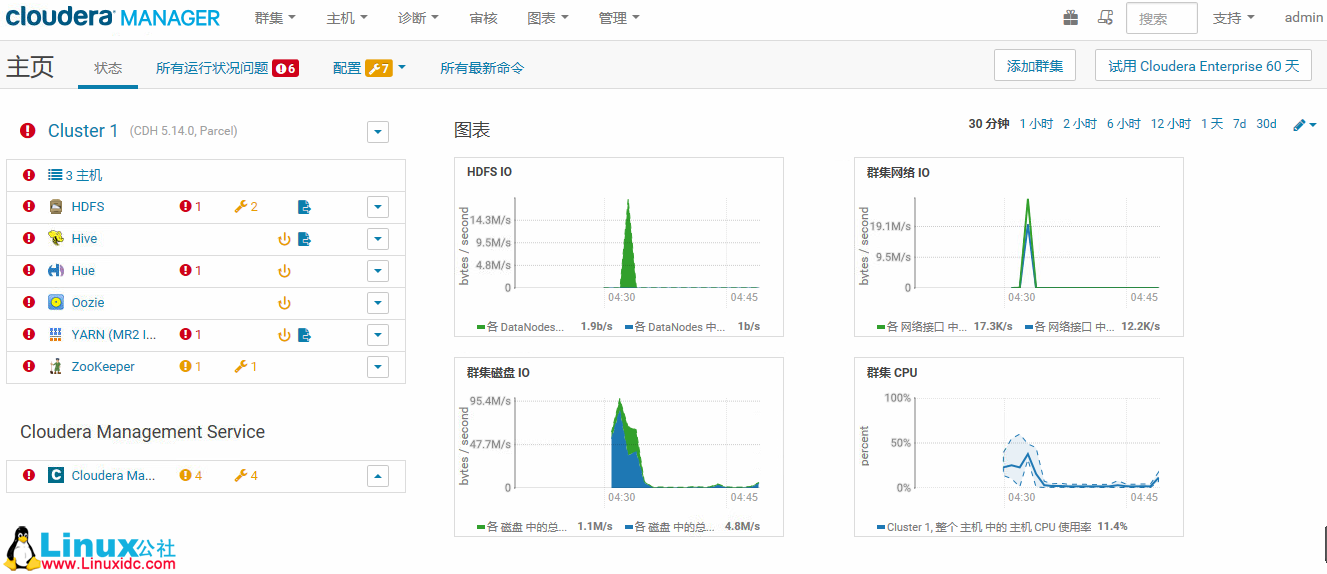Viewport: 1327px width, 574px height.
Task: Click the HDFS service icon
Action: (56, 207)
